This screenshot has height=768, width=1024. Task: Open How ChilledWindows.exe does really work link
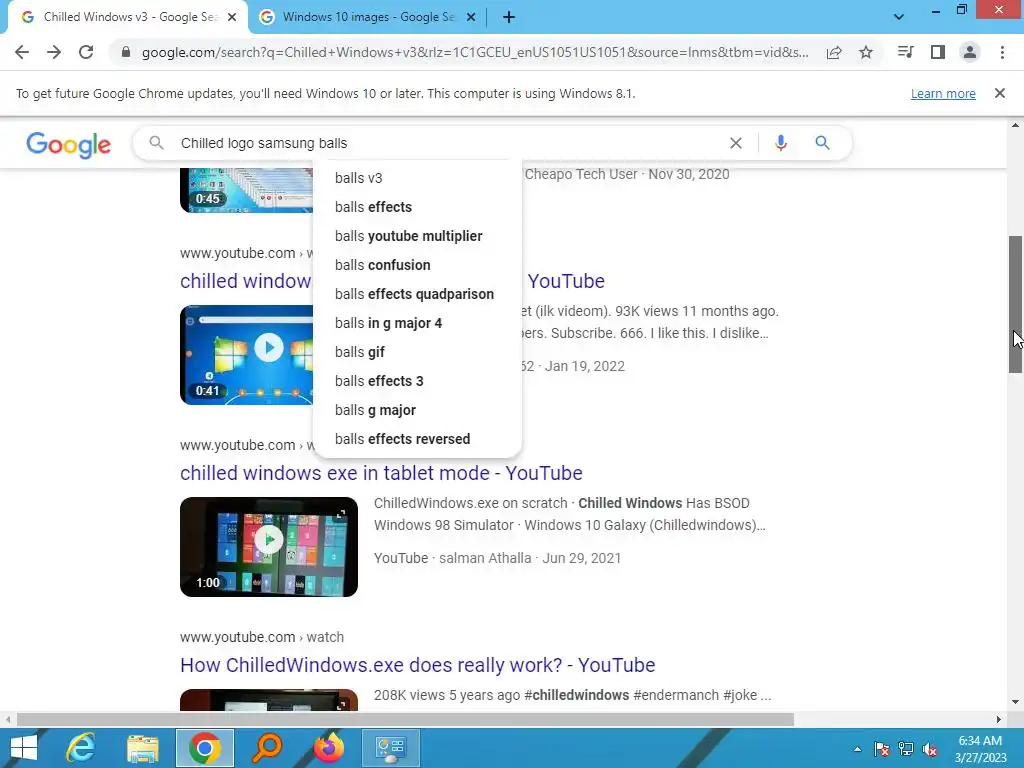click(417, 665)
